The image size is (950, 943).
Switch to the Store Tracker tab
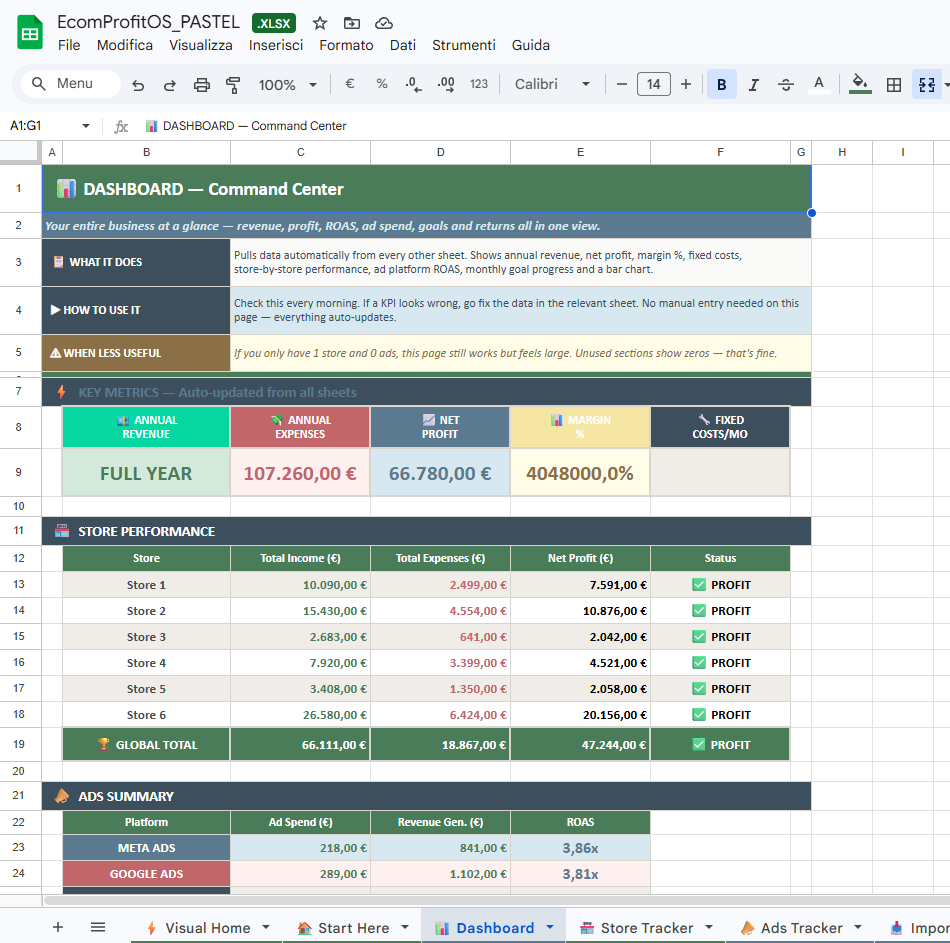646,928
